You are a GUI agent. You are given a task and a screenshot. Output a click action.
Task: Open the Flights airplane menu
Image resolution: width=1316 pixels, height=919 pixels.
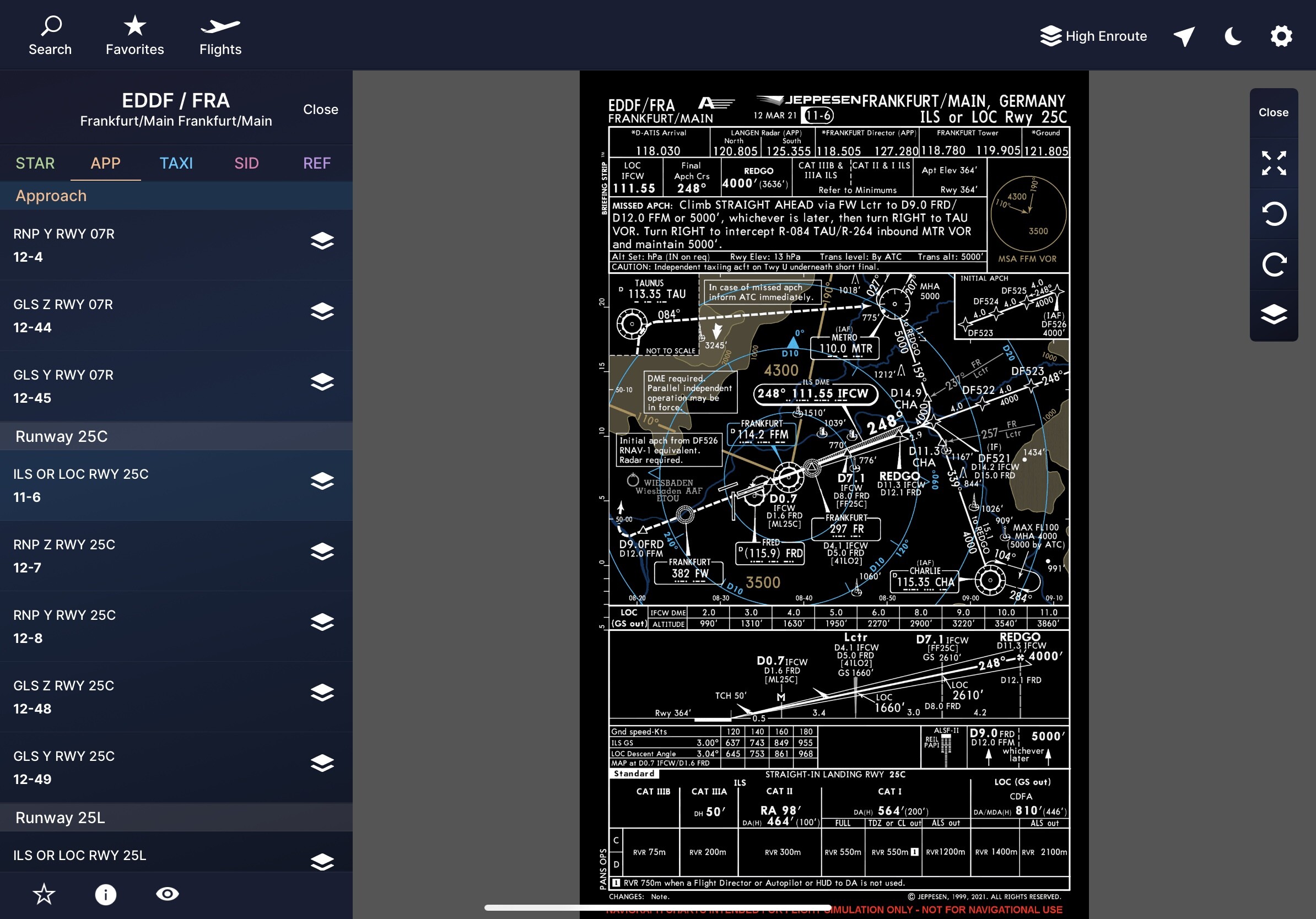coord(220,35)
